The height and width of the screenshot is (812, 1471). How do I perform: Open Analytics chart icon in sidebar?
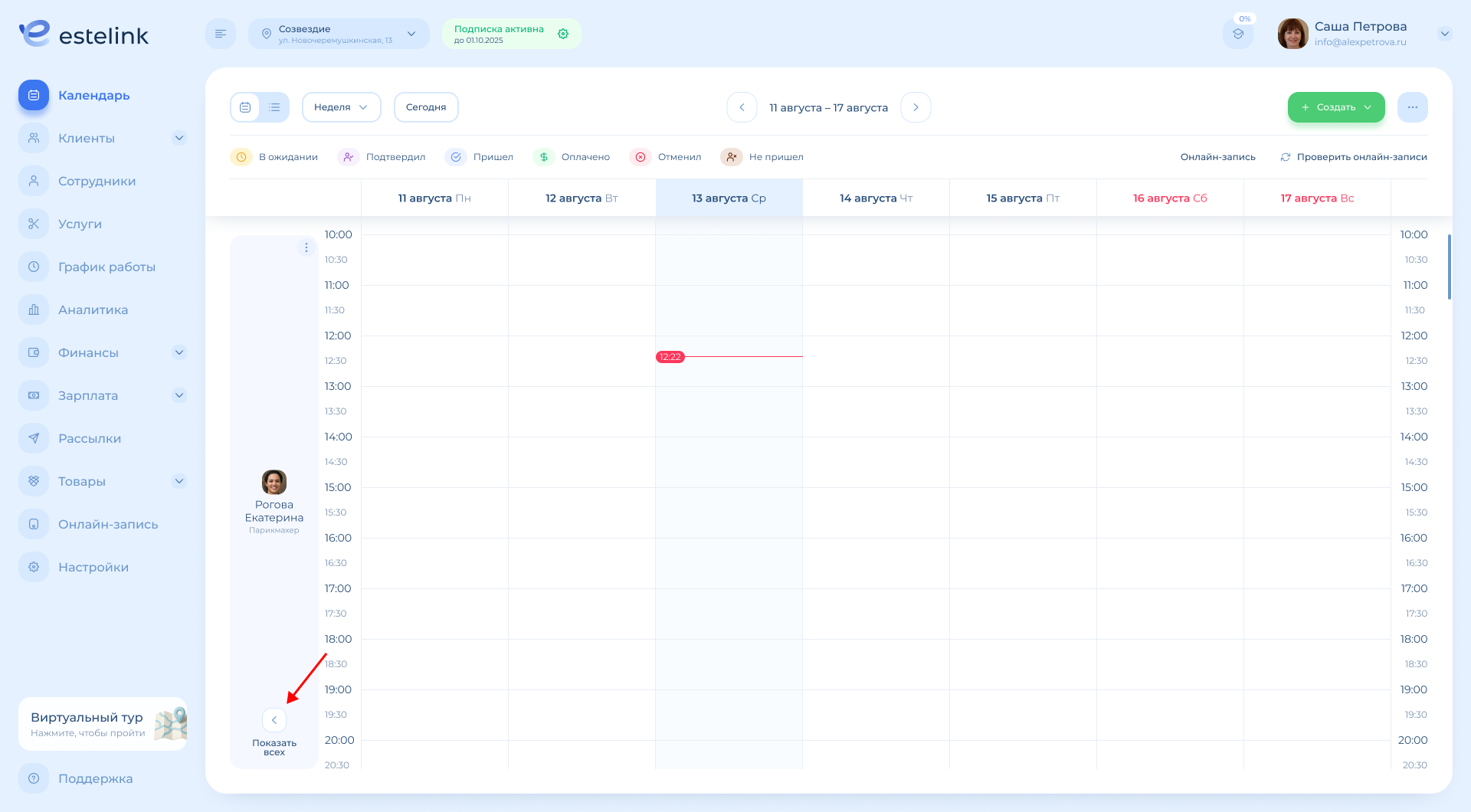tap(34, 309)
